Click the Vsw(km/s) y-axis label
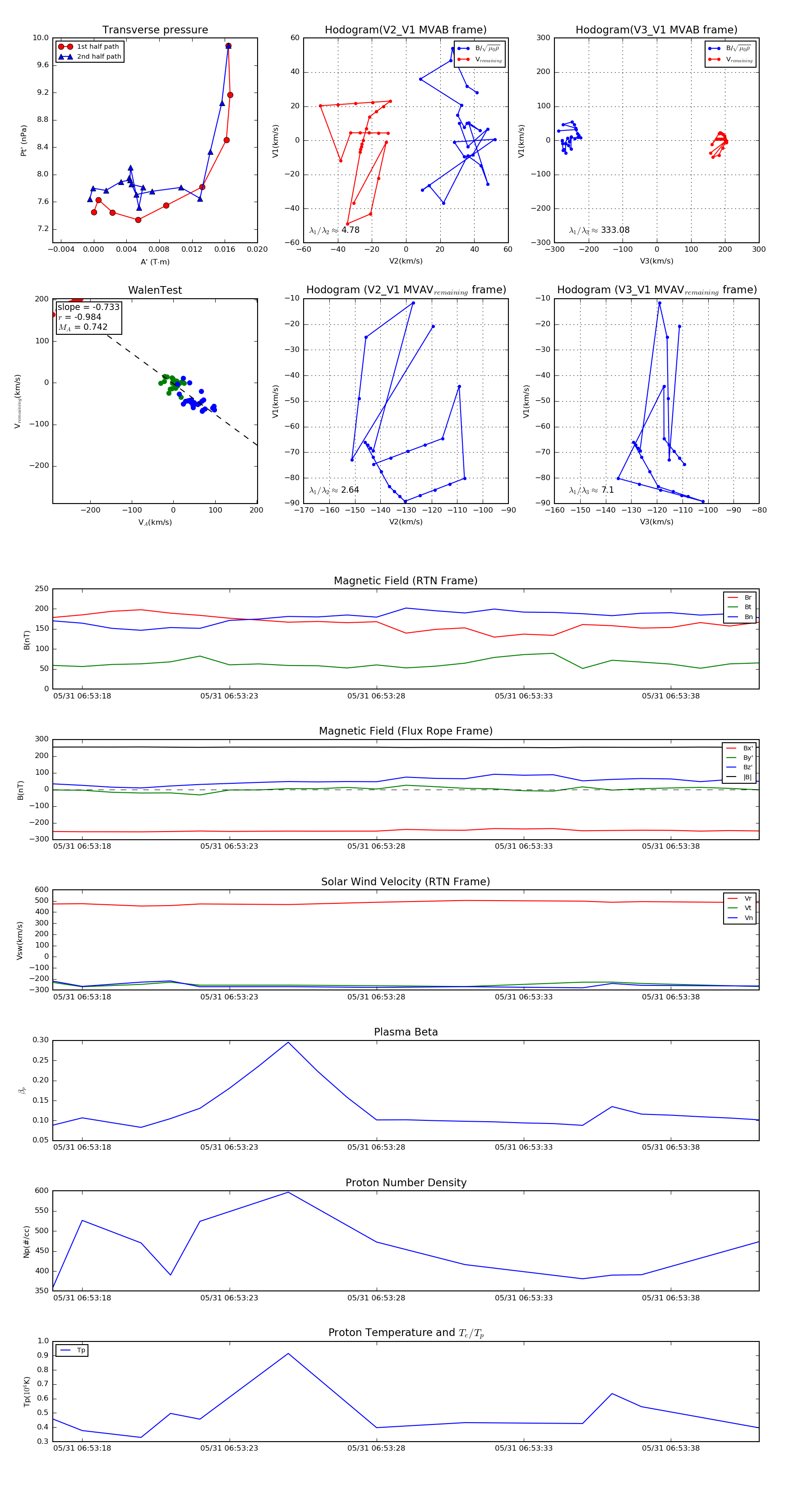 [x=20, y=940]
